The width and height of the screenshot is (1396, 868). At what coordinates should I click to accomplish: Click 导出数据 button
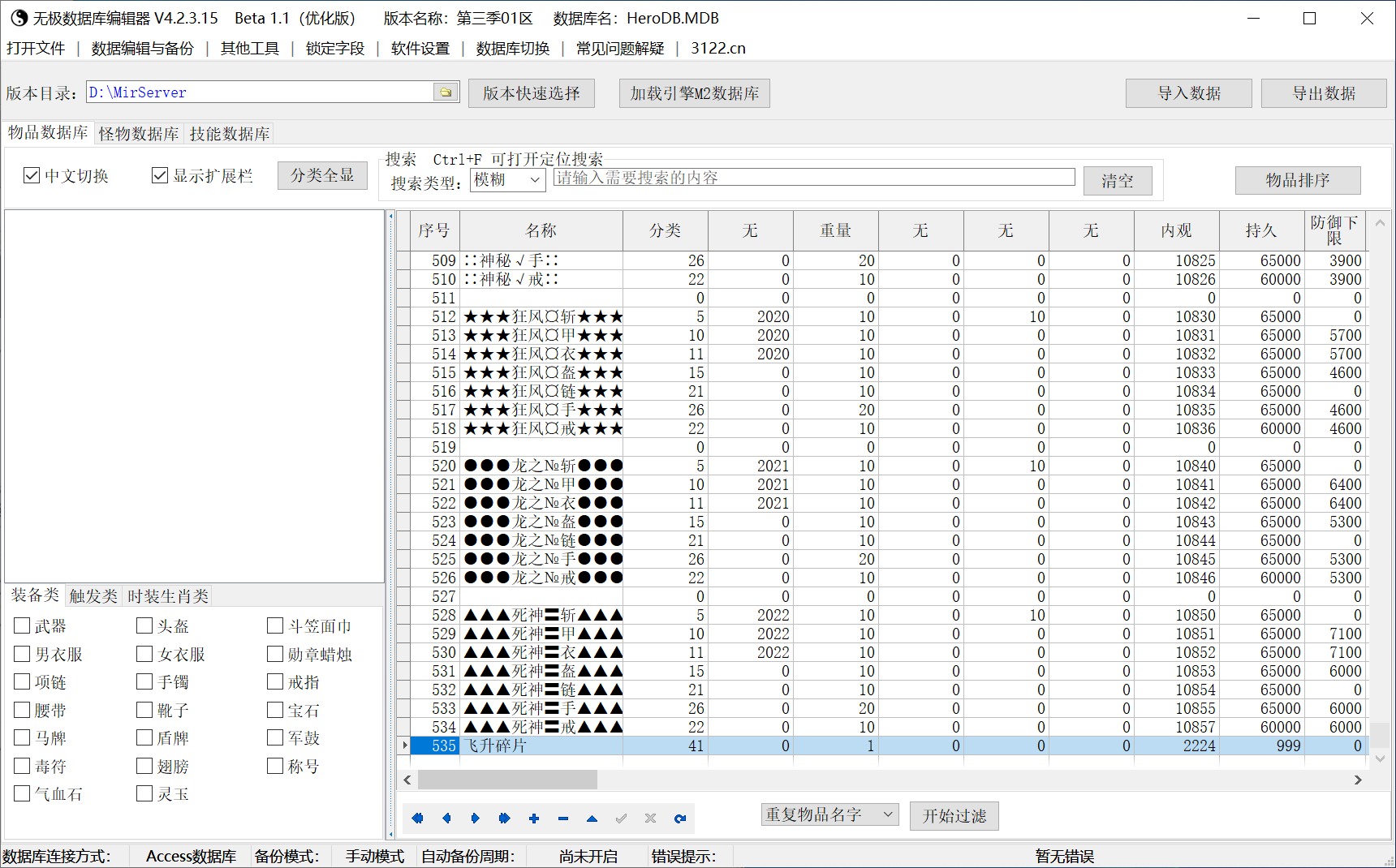tap(1324, 93)
